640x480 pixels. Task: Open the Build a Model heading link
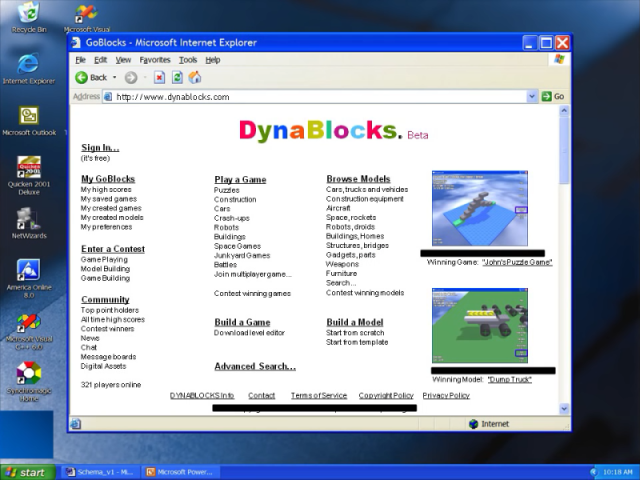coord(355,322)
